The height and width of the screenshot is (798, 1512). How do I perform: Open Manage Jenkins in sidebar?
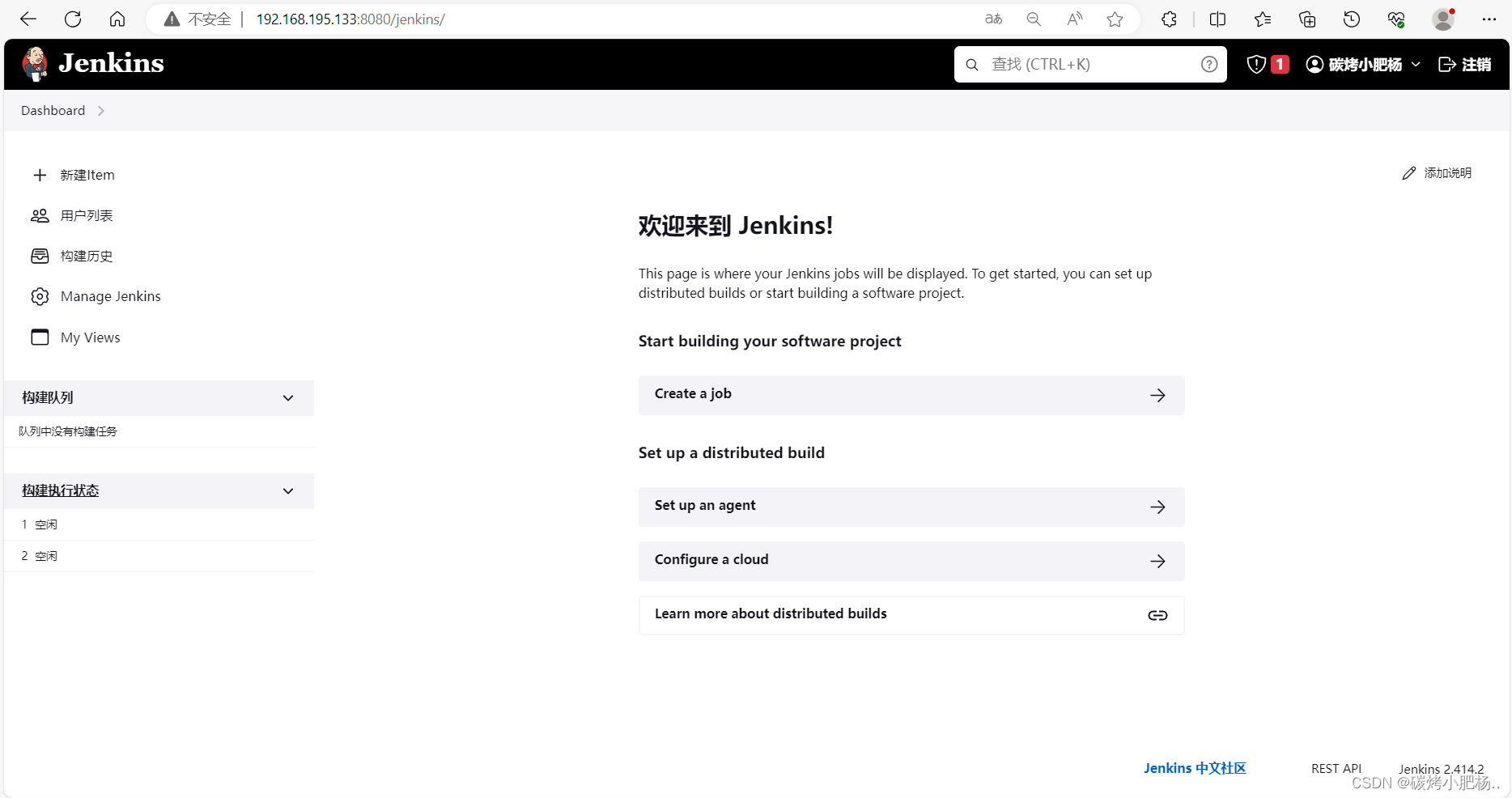point(96,296)
